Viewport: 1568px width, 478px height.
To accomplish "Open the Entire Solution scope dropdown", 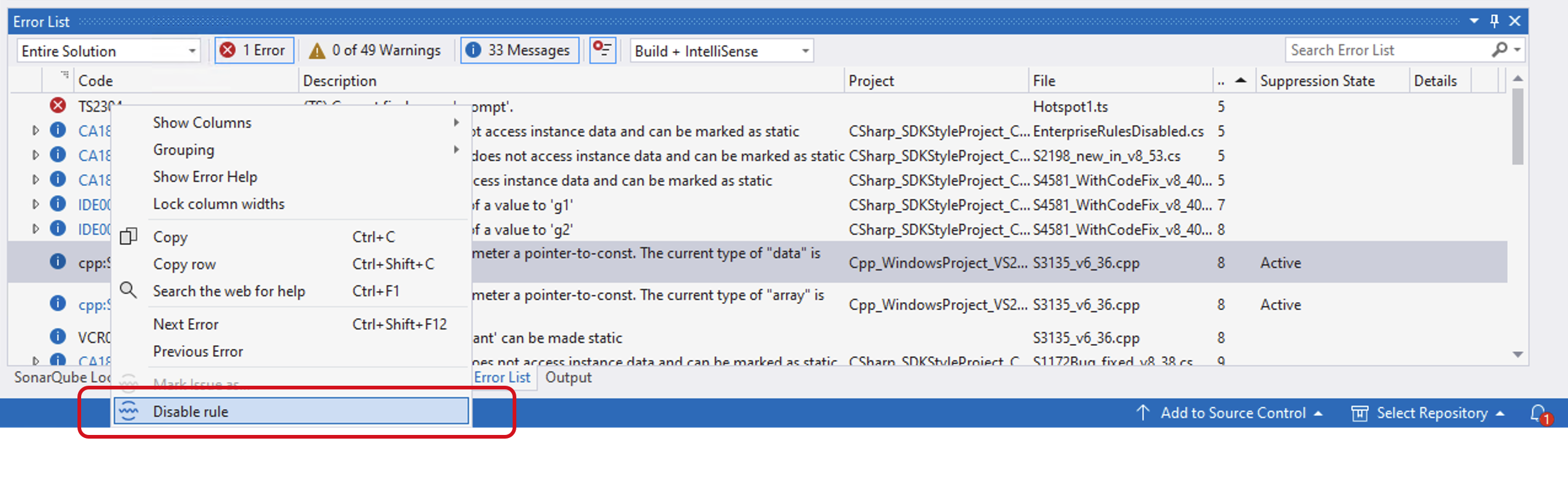I will coord(108,50).
